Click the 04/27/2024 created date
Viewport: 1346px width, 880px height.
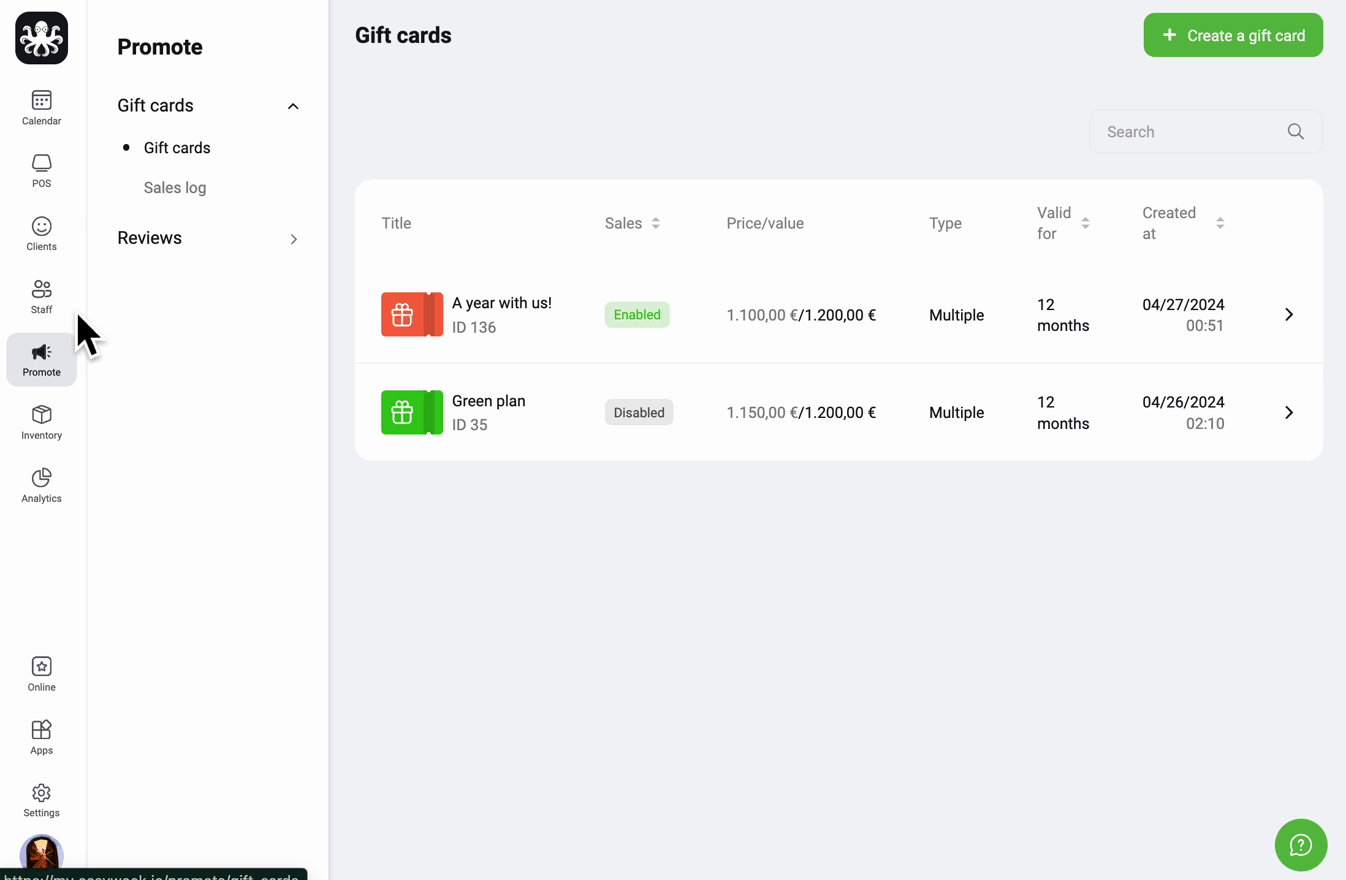pyautogui.click(x=1183, y=304)
